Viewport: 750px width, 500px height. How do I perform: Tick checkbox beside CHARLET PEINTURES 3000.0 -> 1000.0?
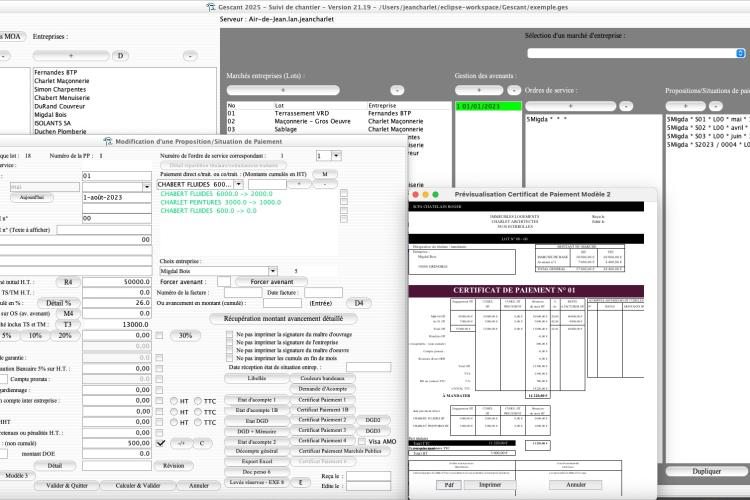click(x=343, y=202)
